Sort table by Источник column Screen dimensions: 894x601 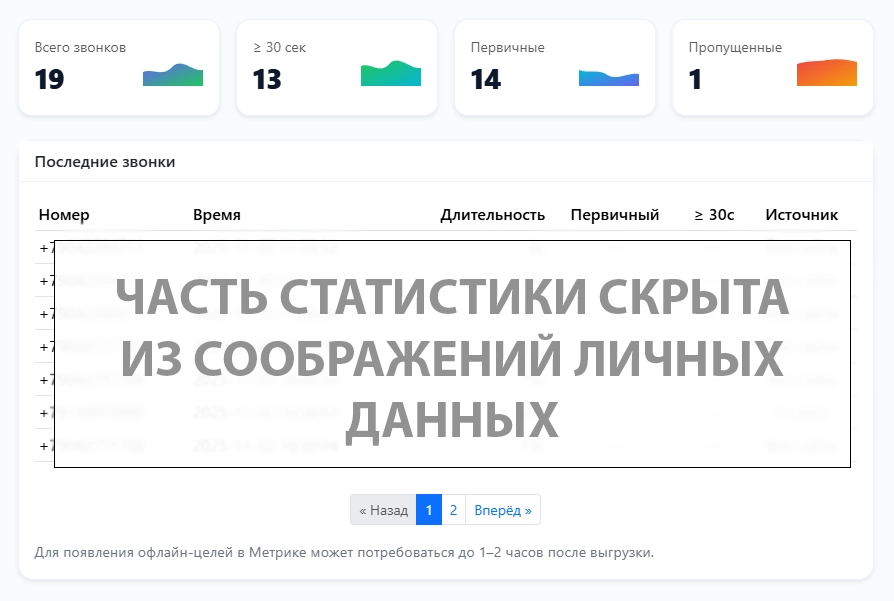pos(801,214)
